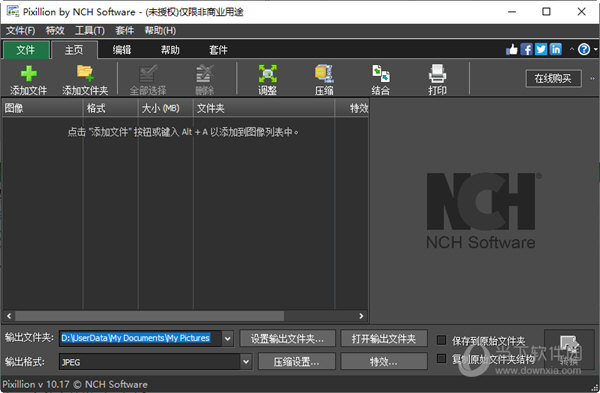Open the 文件(F) menu

[20, 31]
